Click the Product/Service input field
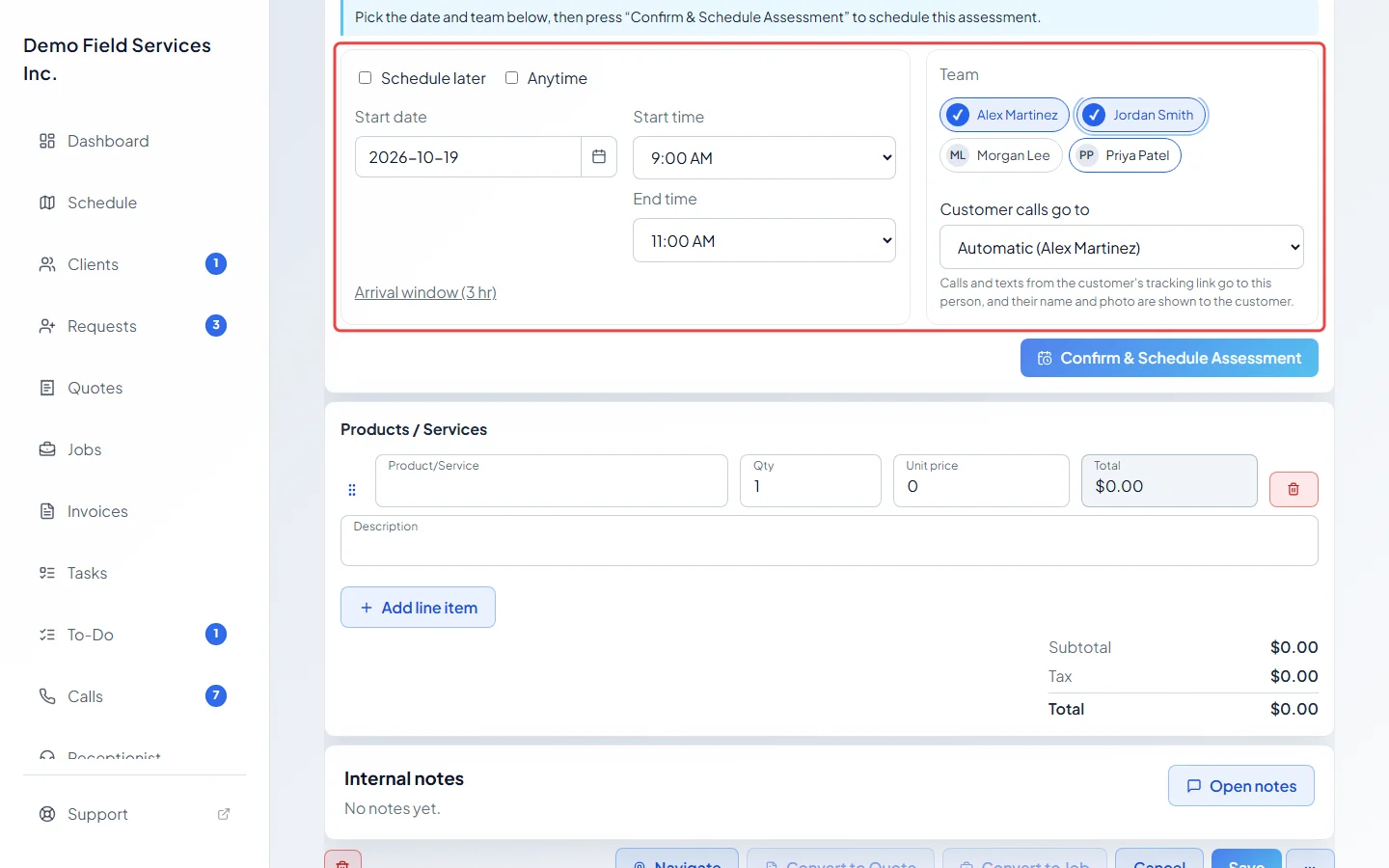This screenshot has height=868, width=1389. click(552, 480)
